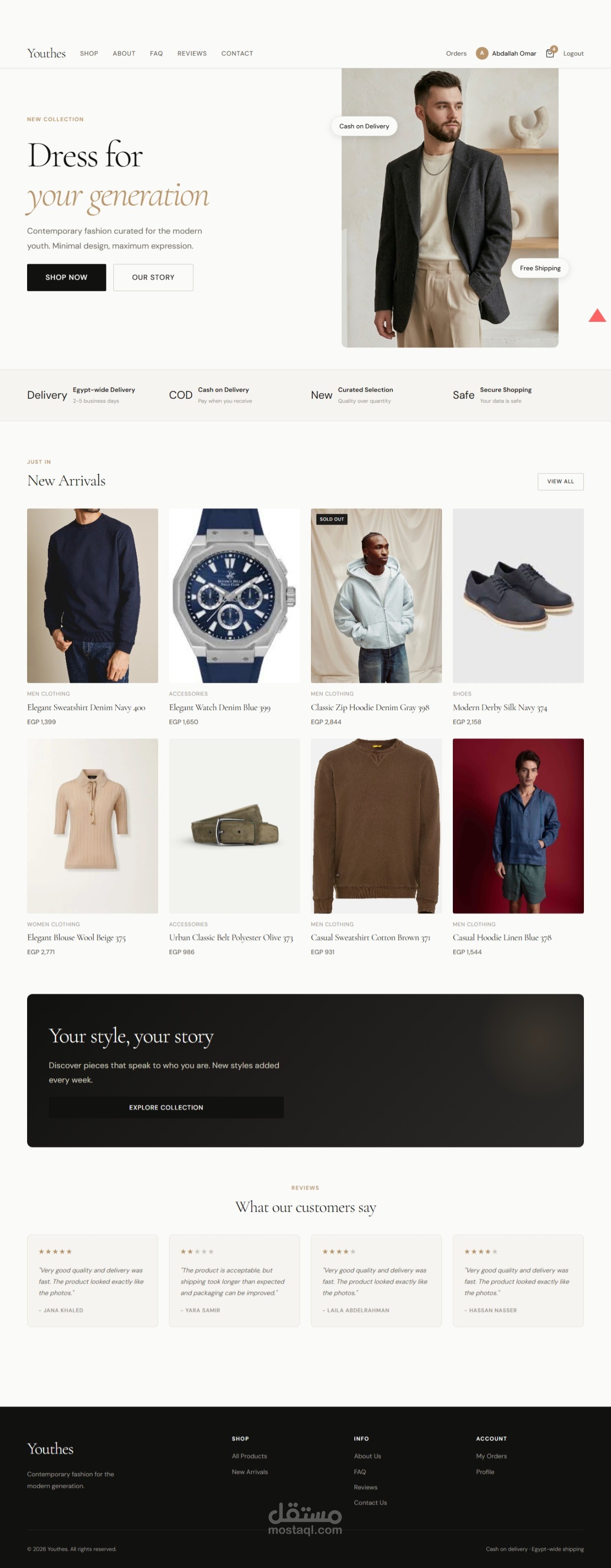Click the Youthes logo in header
Image resolution: width=611 pixels, height=1568 pixels.
pos(46,54)
